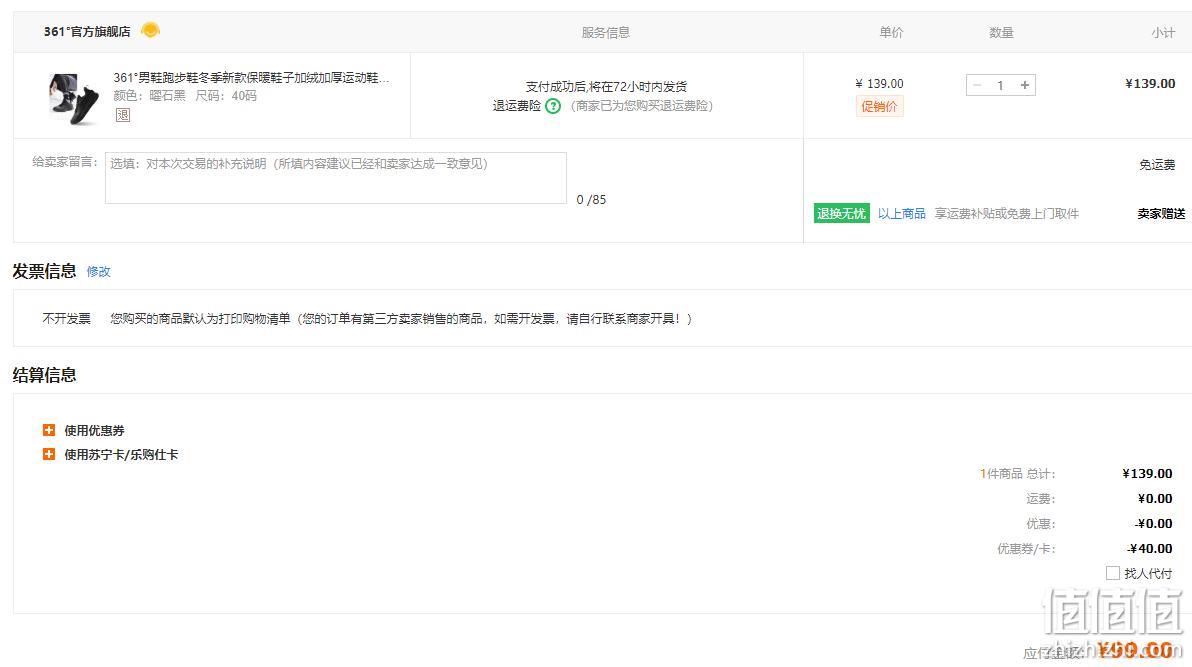Tick the 找人代付 checkbox

[x=1113, y=573]
